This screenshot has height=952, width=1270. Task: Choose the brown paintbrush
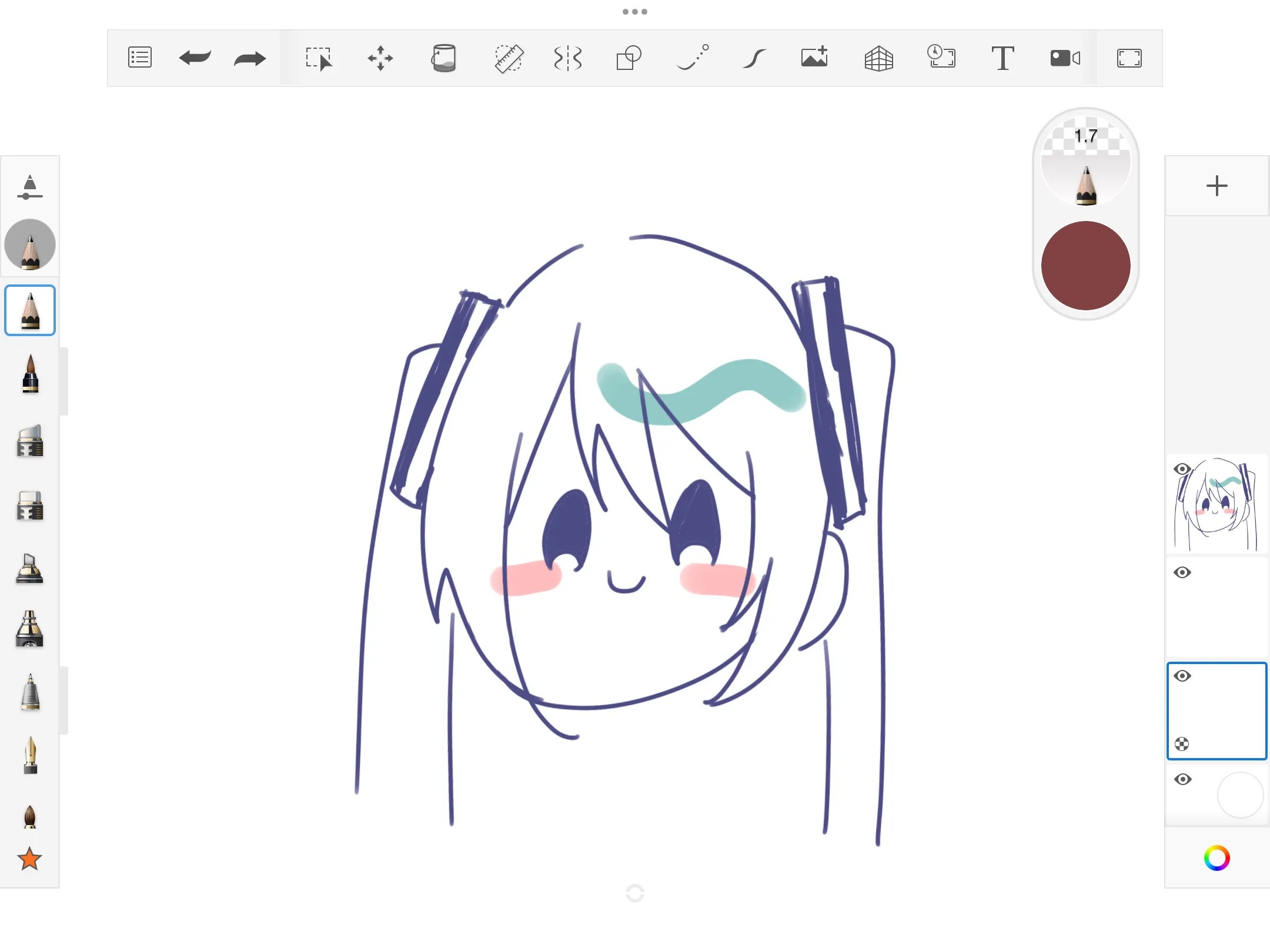click(x=30, y=817)
